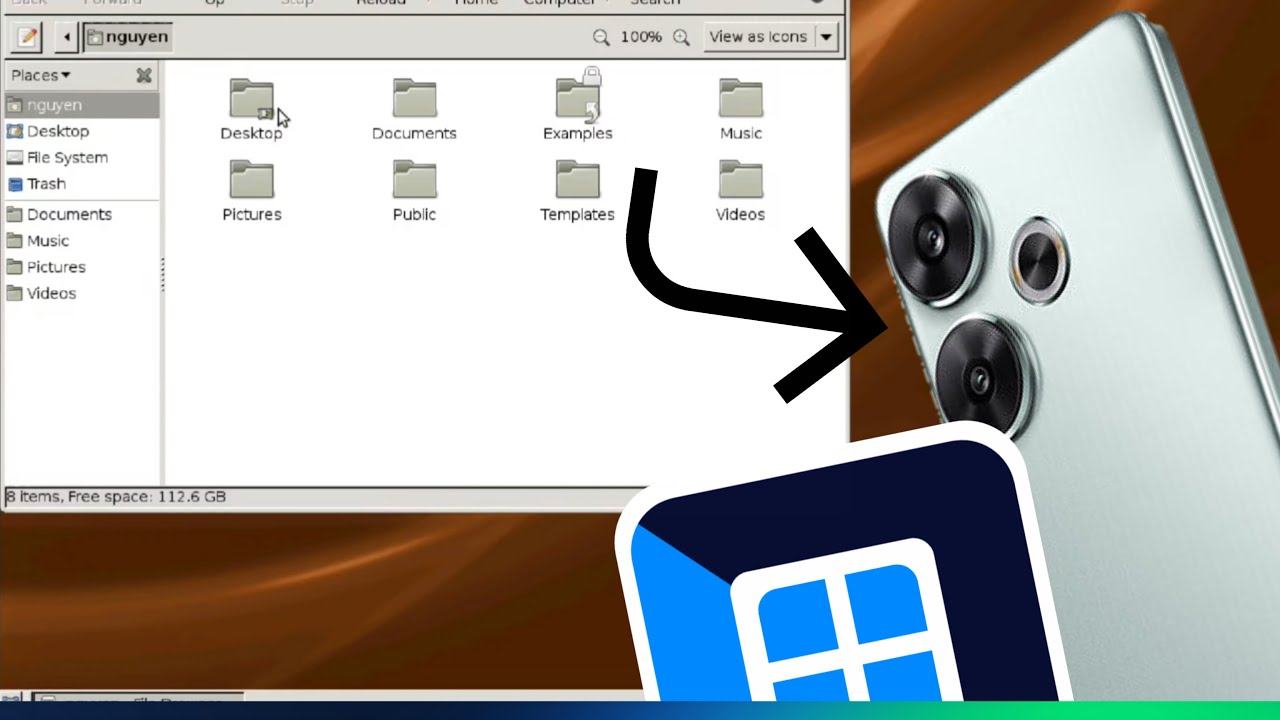Click the status bar free space text
Viewport: 1280px width, 720px height.
click(116, 496)
